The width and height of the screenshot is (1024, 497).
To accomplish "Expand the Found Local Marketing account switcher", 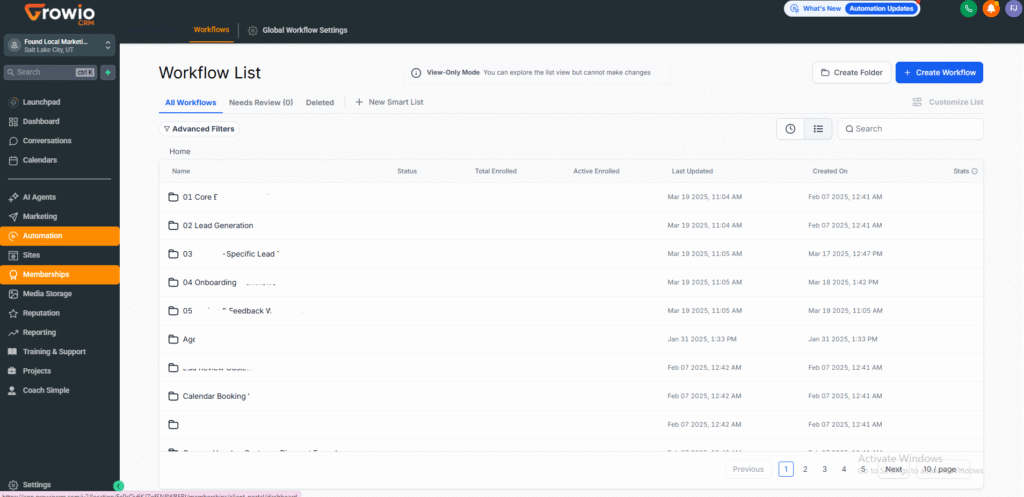I will click(59, 45).
